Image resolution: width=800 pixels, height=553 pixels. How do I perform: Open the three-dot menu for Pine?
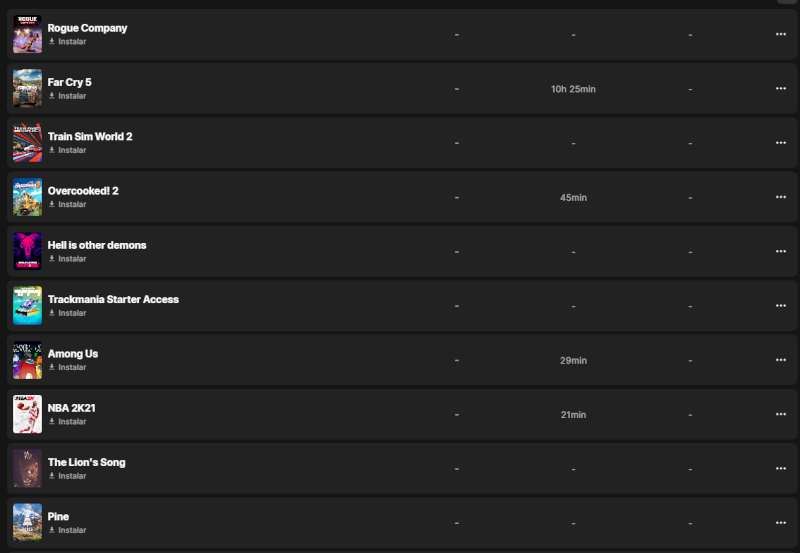[781, 522]
